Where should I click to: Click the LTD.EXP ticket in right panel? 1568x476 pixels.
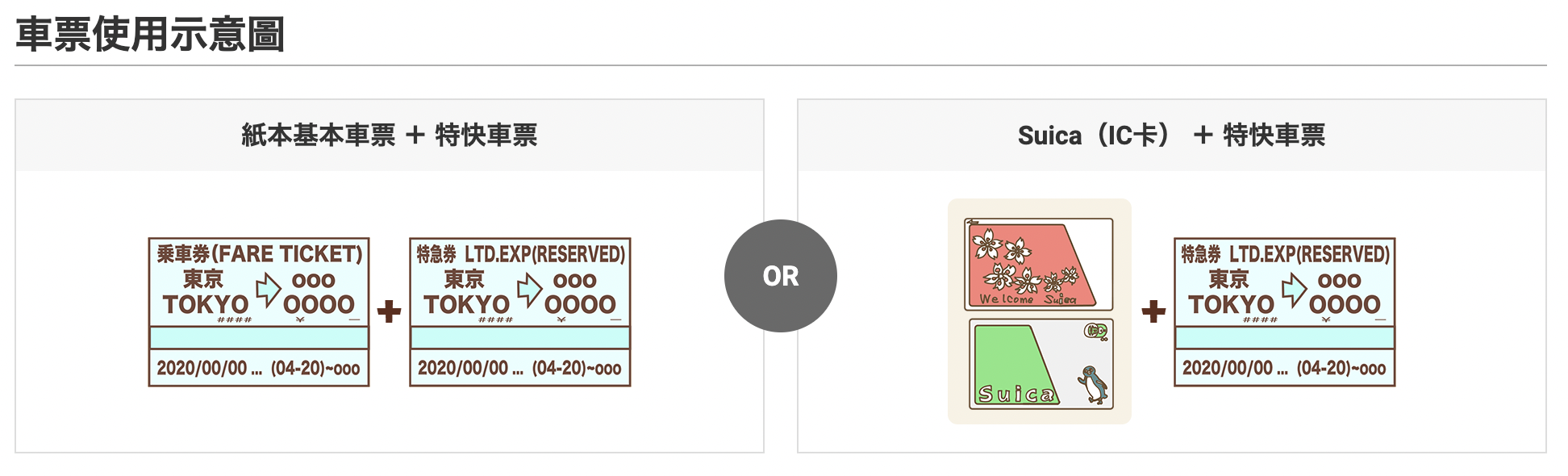1285,312
